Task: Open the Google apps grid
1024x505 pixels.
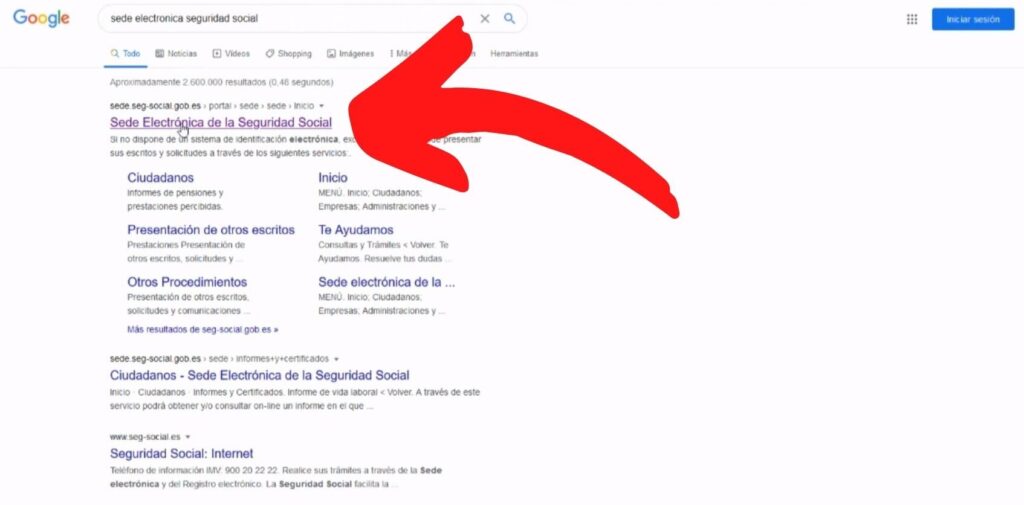Action: click(x=912, y=19)
